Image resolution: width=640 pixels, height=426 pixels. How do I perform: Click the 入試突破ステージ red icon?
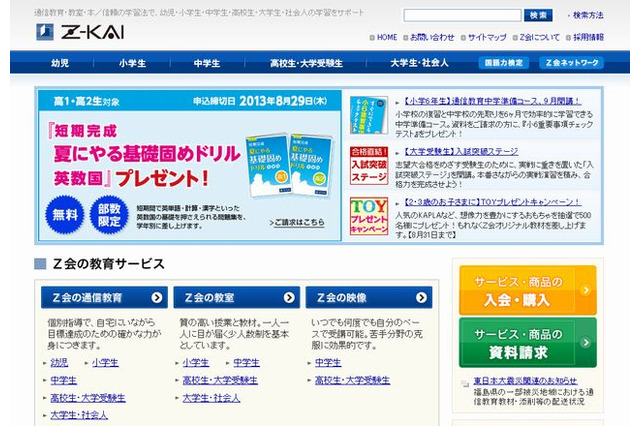(x=369, y=166)
